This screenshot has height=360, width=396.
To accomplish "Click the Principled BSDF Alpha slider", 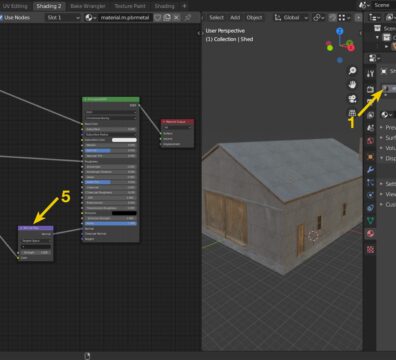I will coord(111,223).
